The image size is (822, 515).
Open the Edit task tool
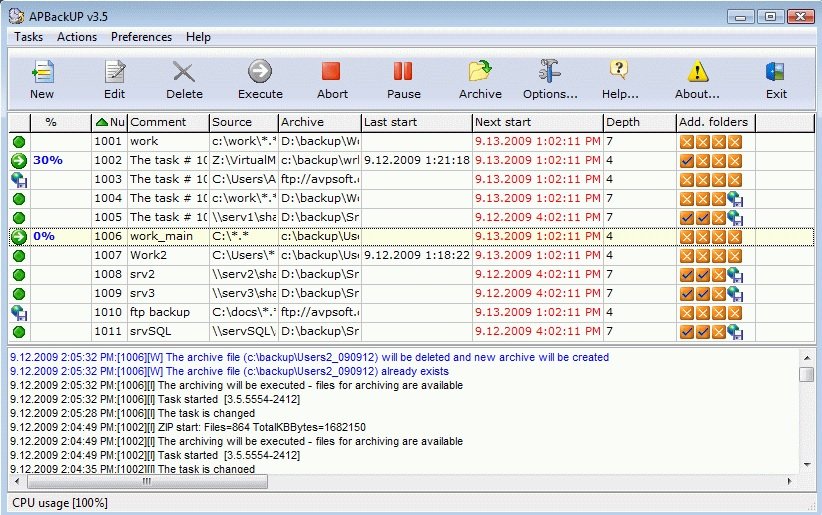(114, 80)
